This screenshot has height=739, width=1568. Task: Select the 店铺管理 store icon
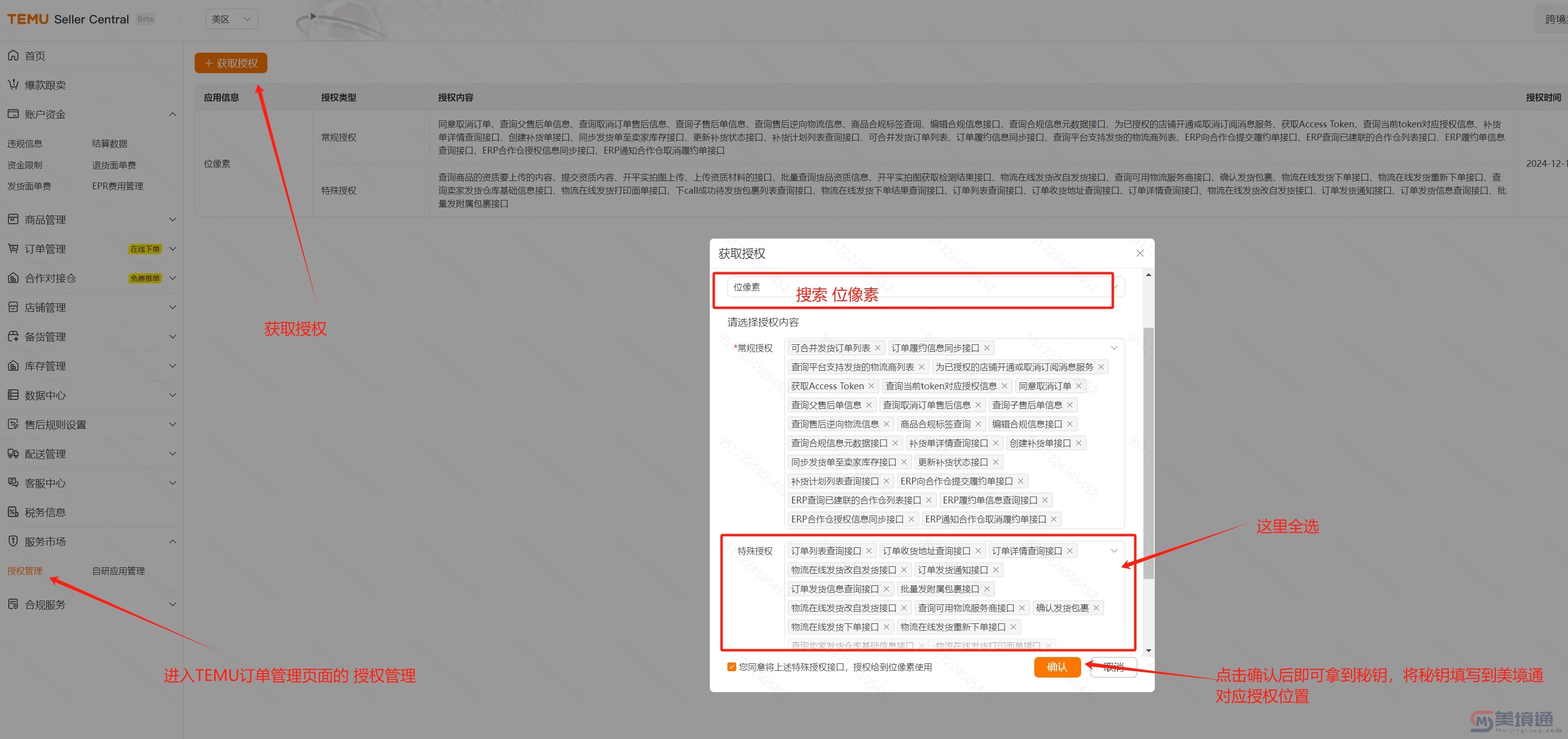pyautogui.click(x=13, y=307)
